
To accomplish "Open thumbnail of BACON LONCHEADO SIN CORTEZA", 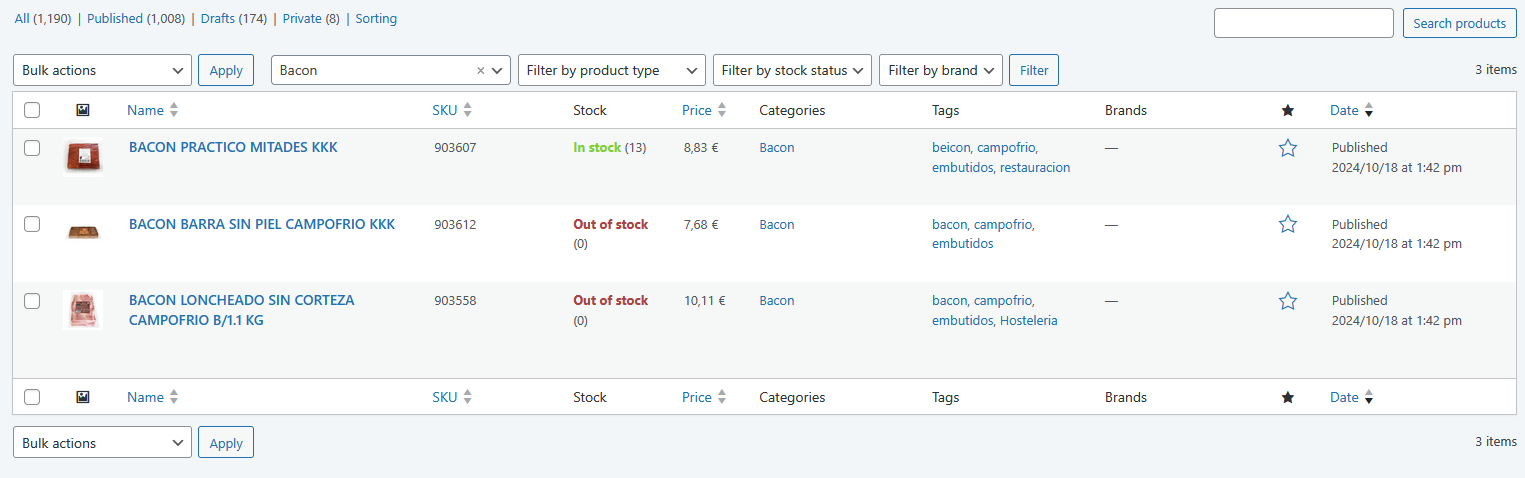I will [83, 310].
